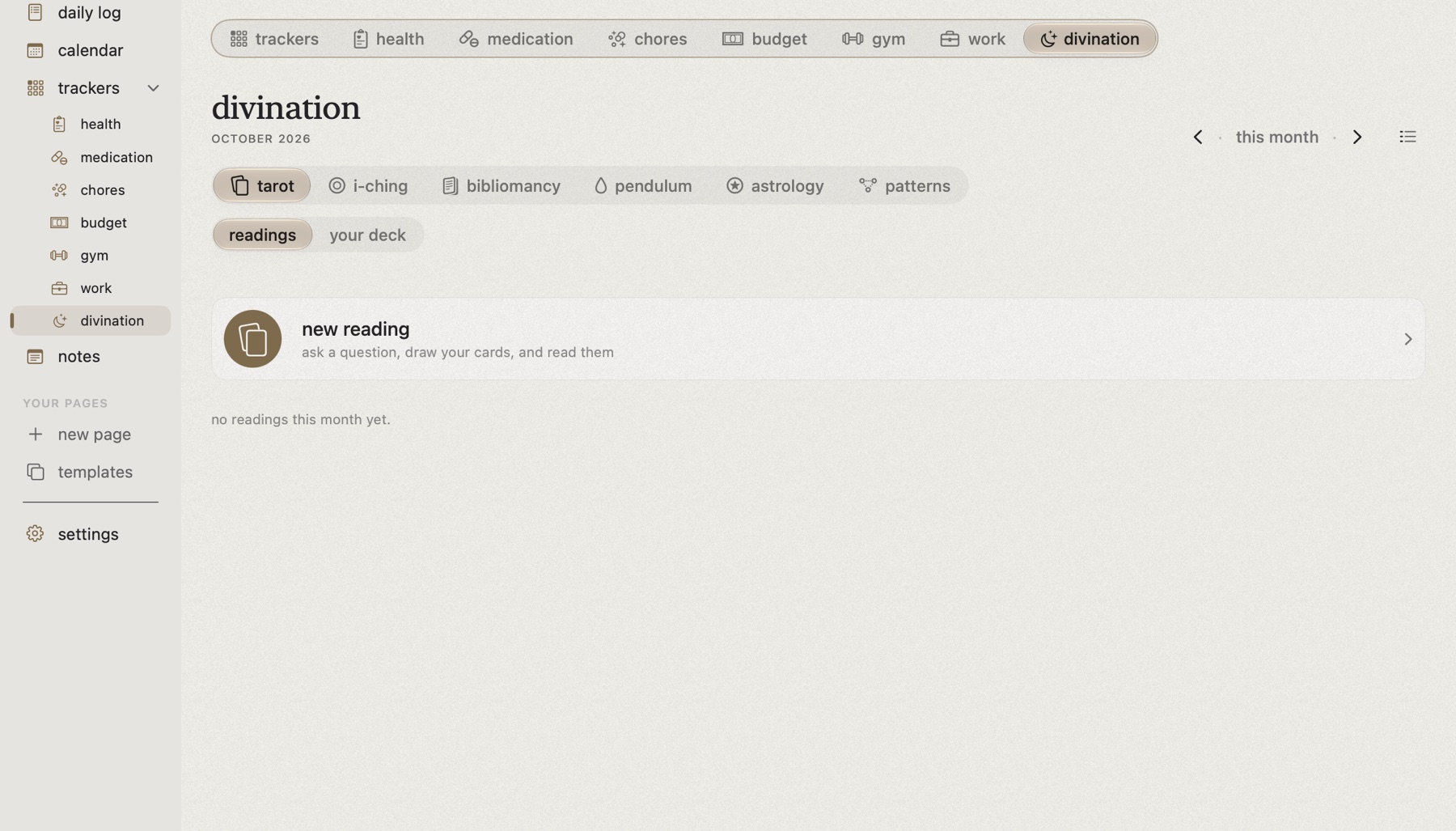Open budget in the top navigation bar
The height and width of the screenshot is (831, 1456).
pyautogui.click(x=764, y=39)
